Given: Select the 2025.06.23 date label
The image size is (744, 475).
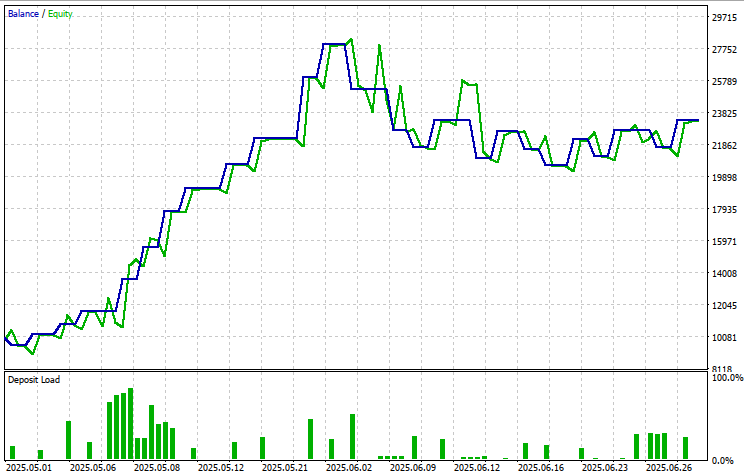Looking at the screenshot, I should pos(605,468).
